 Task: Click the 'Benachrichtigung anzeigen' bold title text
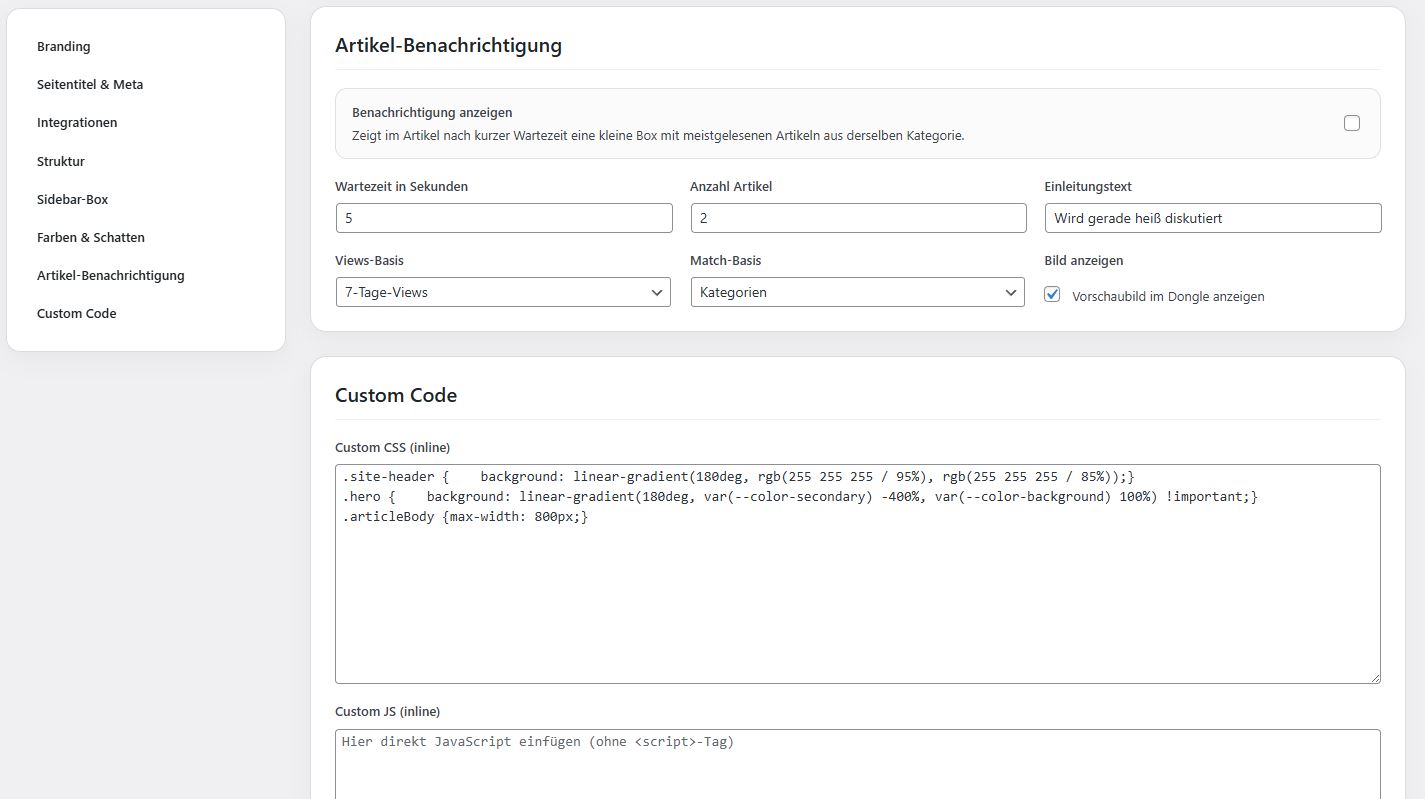[x=432, y=113]
